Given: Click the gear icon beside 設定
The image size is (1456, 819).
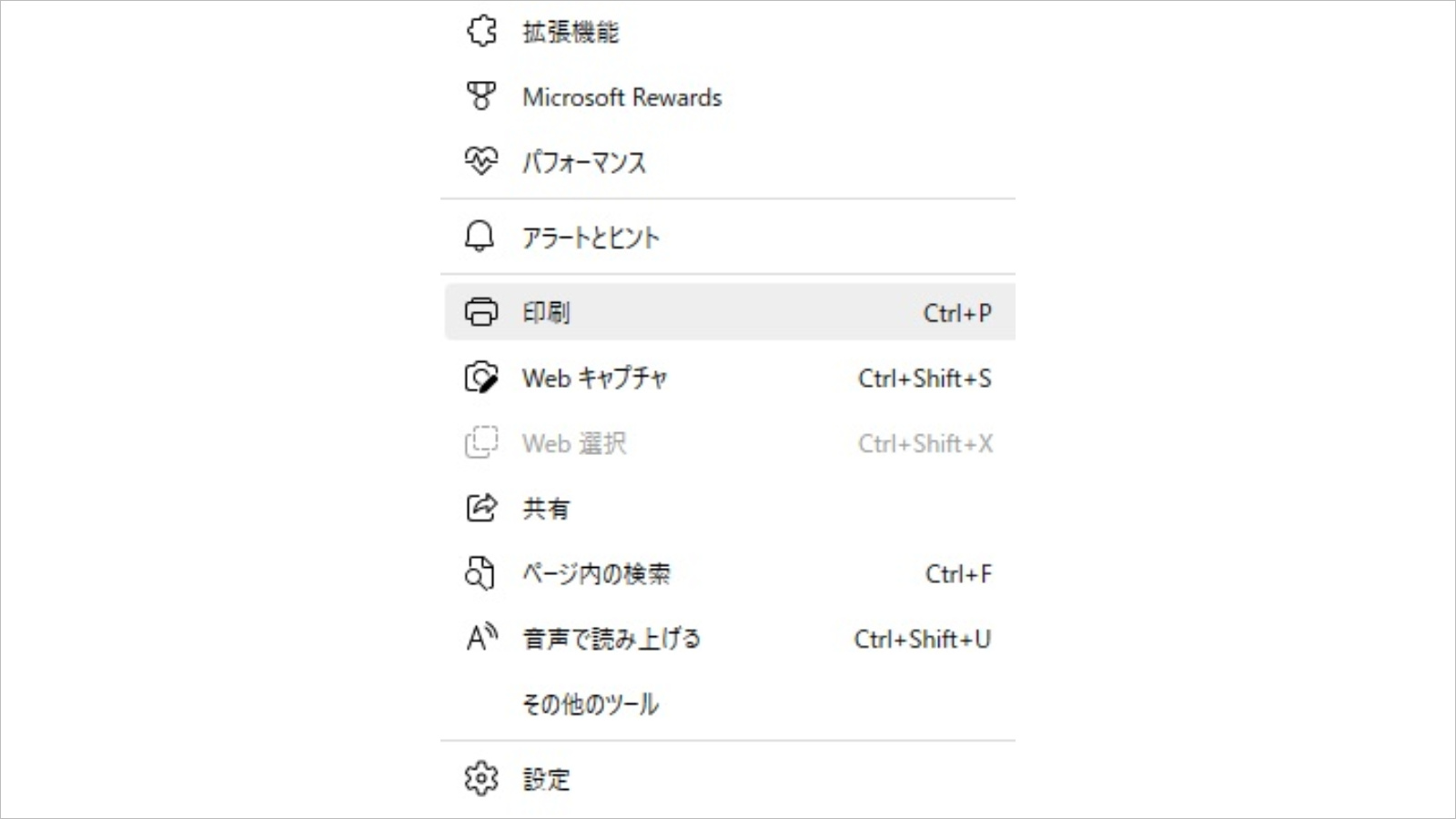Looking at the screenshot, I should 481,779.
